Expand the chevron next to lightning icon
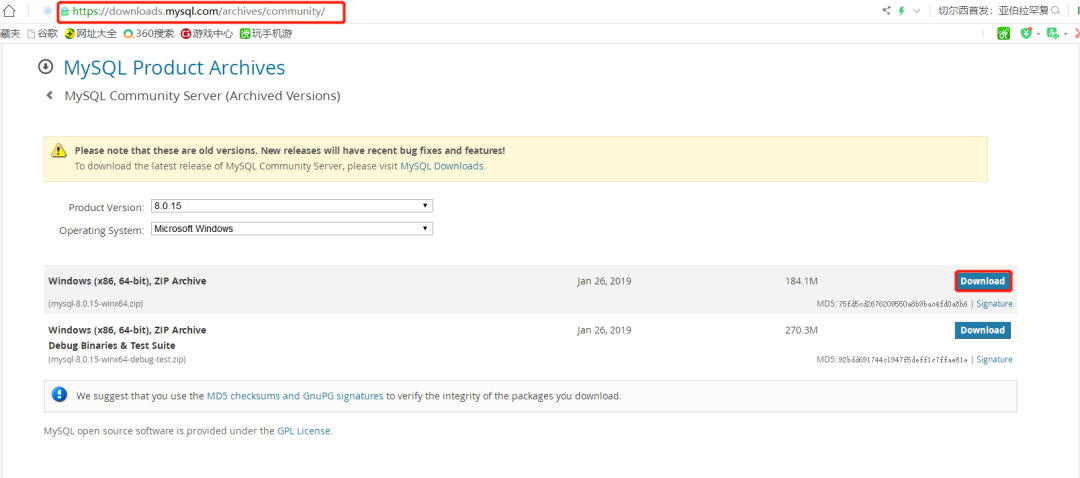Screen dimensions: 1080x478 click(916, 11)
